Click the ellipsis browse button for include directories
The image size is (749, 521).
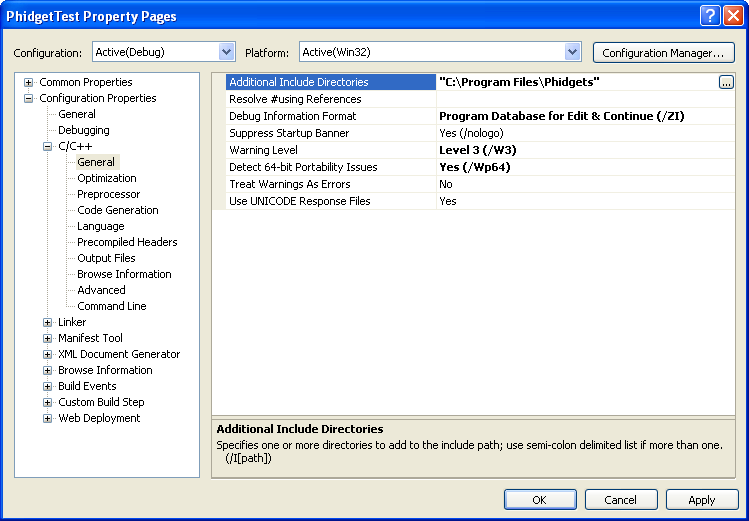tap(726, 82)
